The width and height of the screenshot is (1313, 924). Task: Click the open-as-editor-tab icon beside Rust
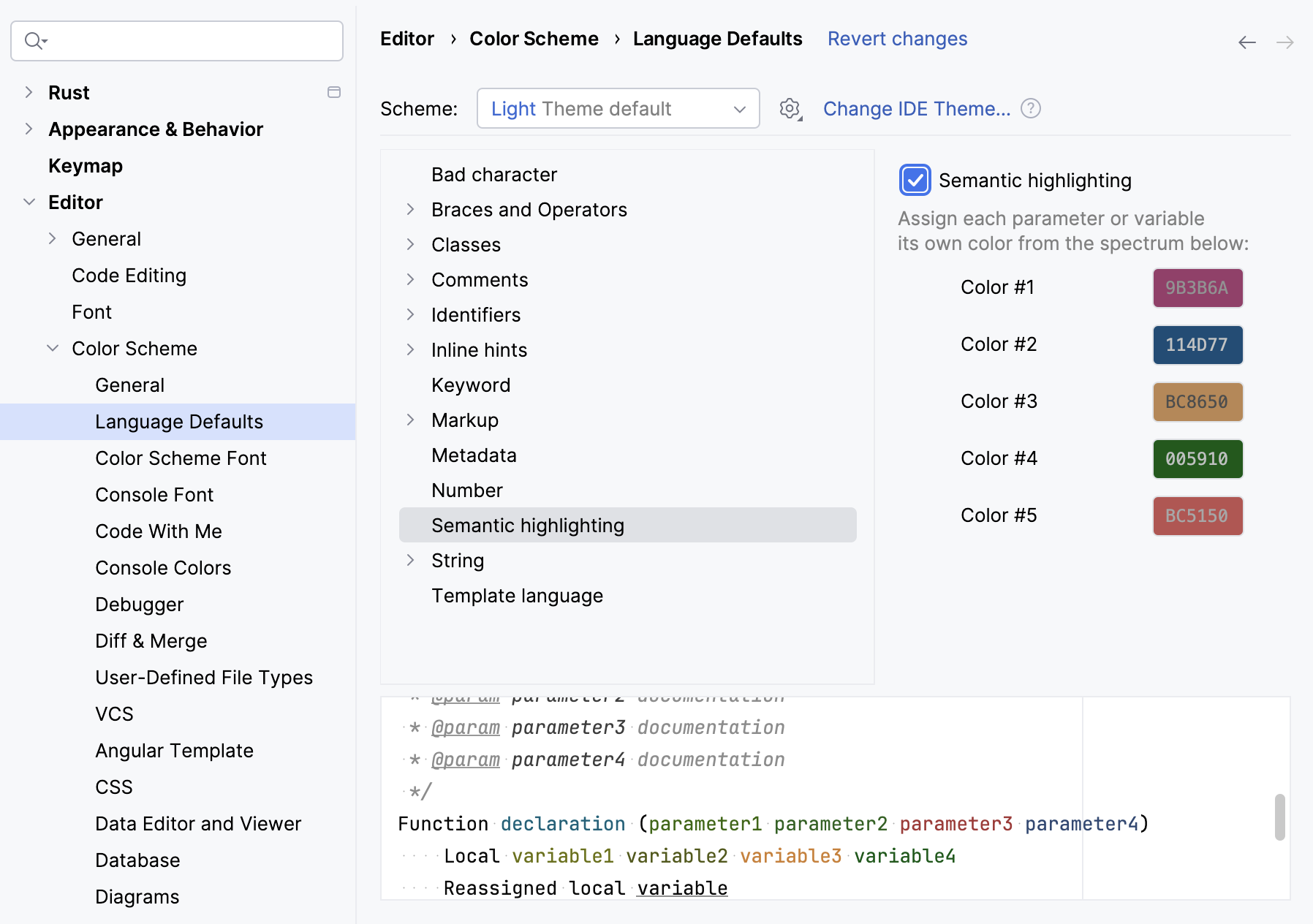pyautogui.click(x=334, y=92)
